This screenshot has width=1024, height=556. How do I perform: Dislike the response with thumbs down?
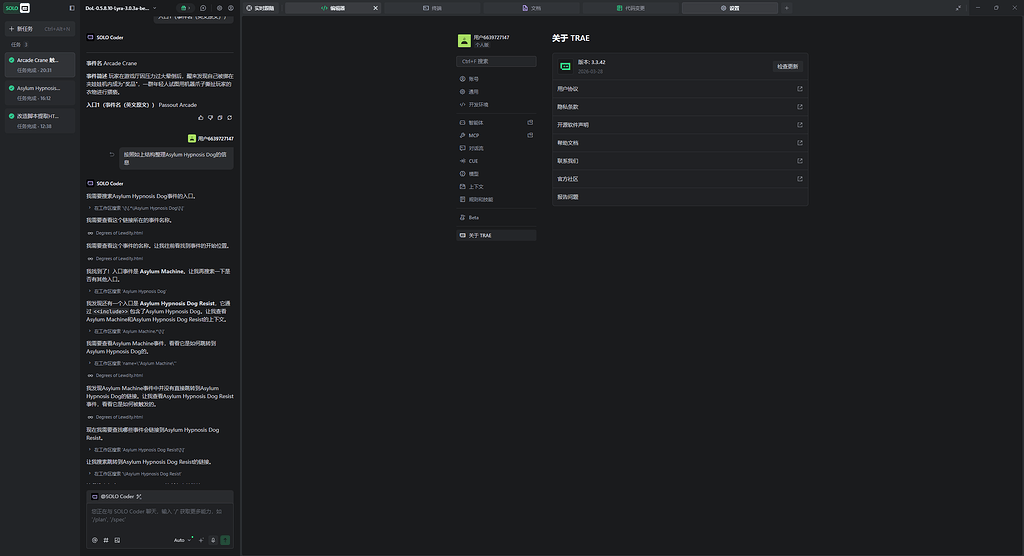point(210,118)
